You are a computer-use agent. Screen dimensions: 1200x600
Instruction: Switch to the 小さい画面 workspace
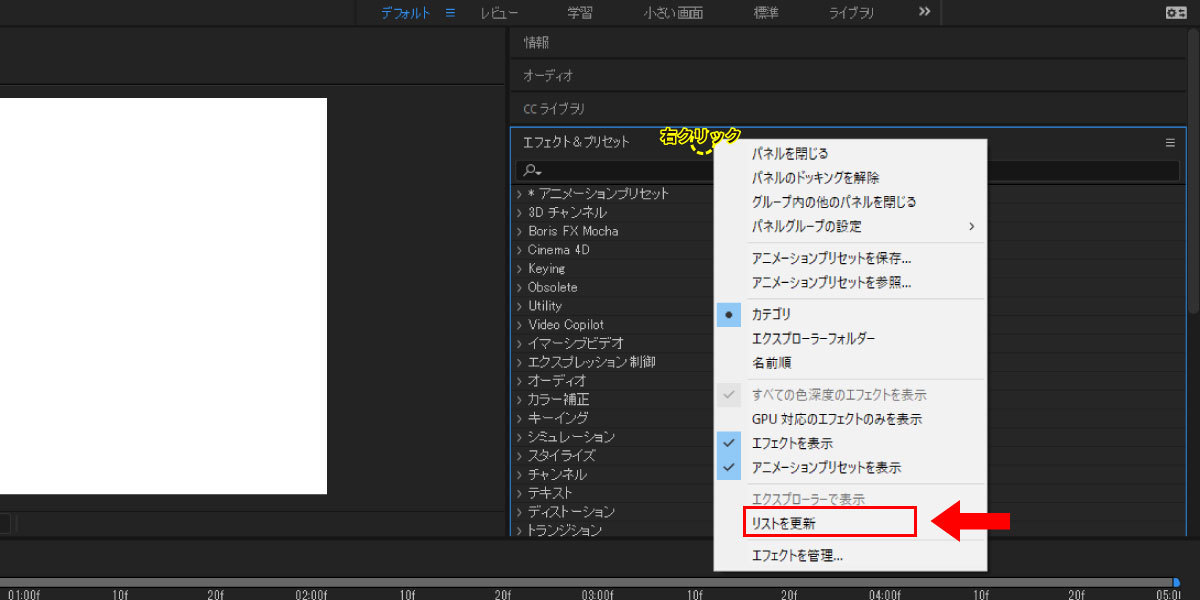point(673,13)
